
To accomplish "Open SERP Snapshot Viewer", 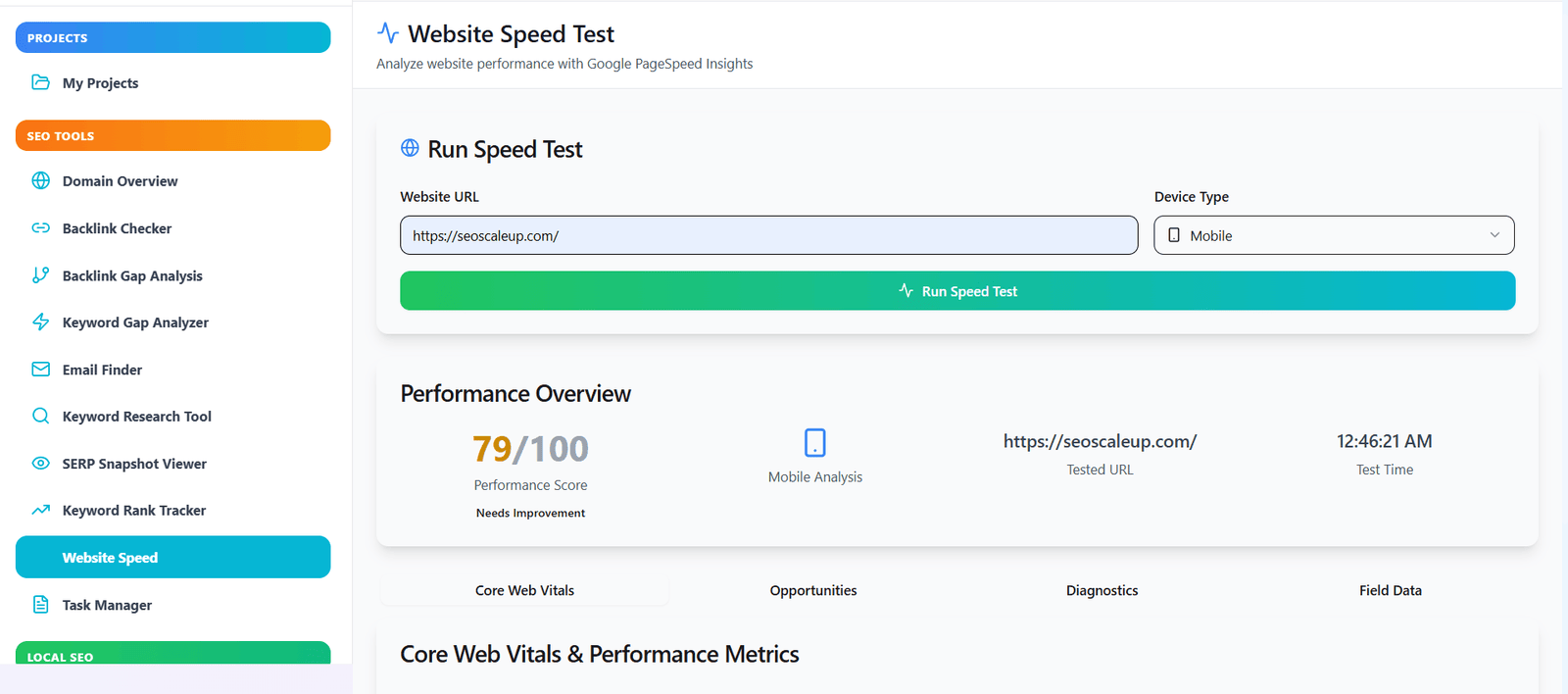I will (172, 464).
